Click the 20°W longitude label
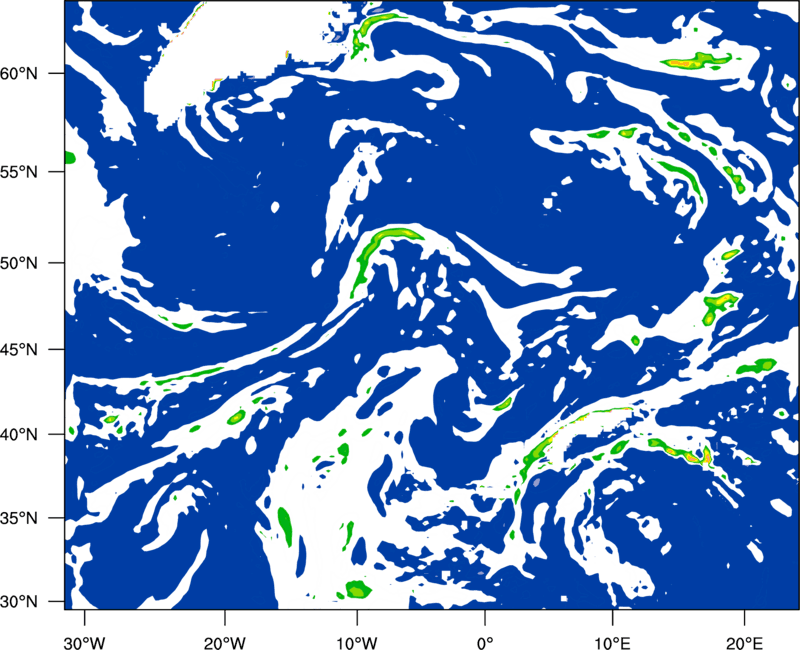Image resolution: width=800 pixels, height=650 pixels. coord(225,643)
